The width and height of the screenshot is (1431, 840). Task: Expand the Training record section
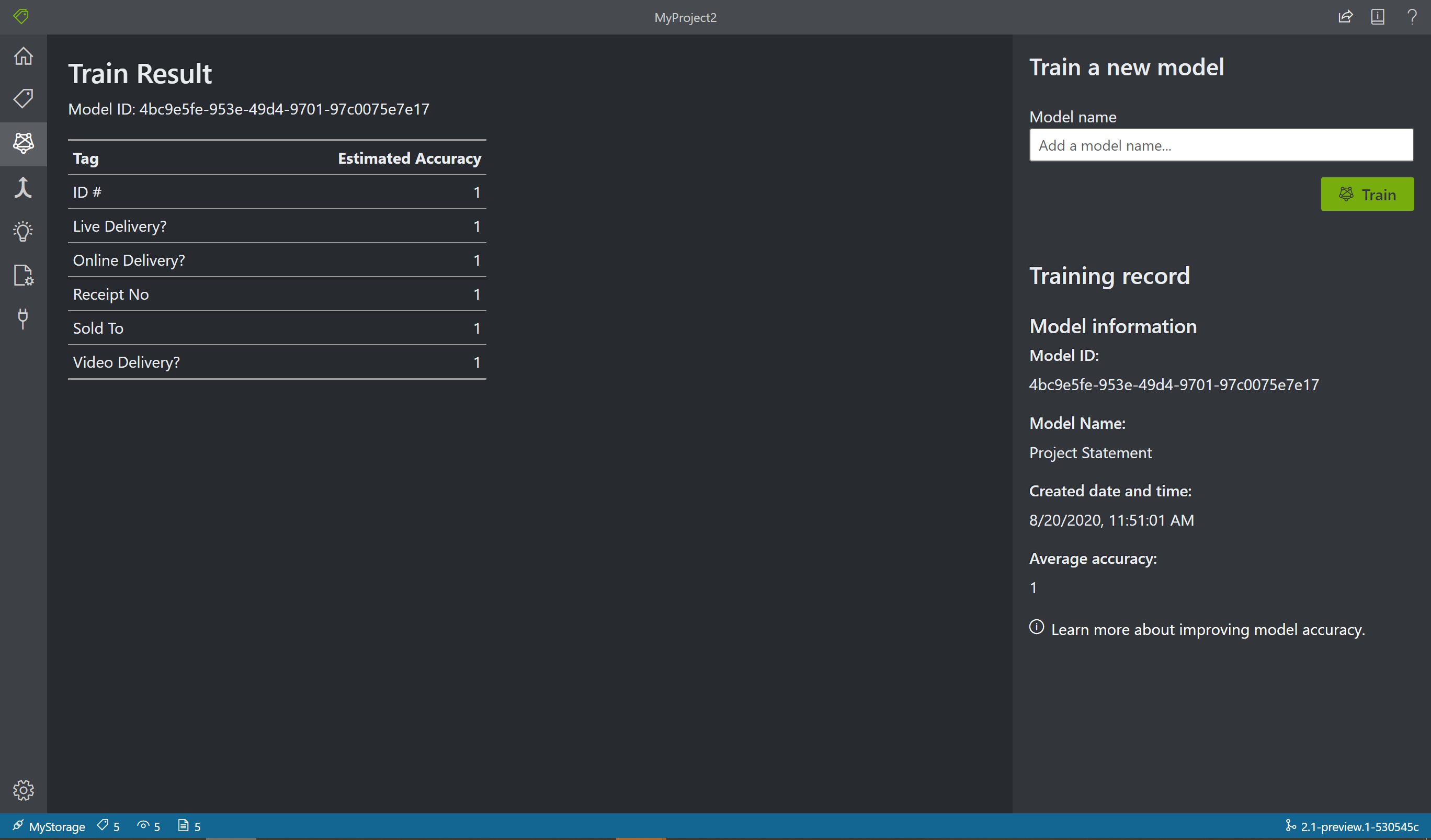[1110, 275]
